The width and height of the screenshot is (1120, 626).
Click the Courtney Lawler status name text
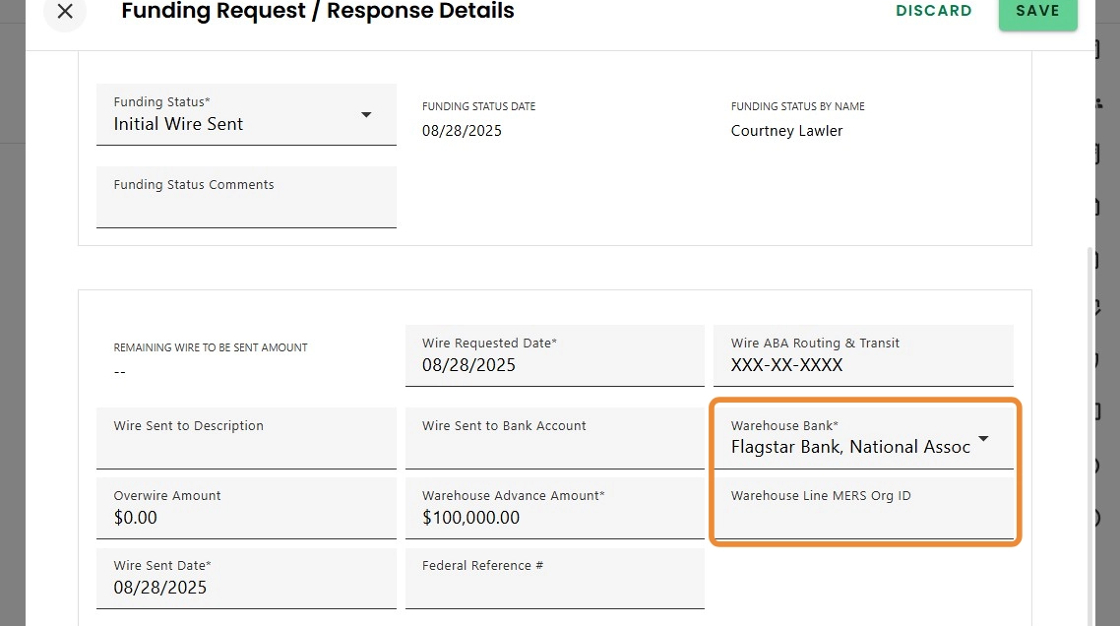(x=787, y=131)
